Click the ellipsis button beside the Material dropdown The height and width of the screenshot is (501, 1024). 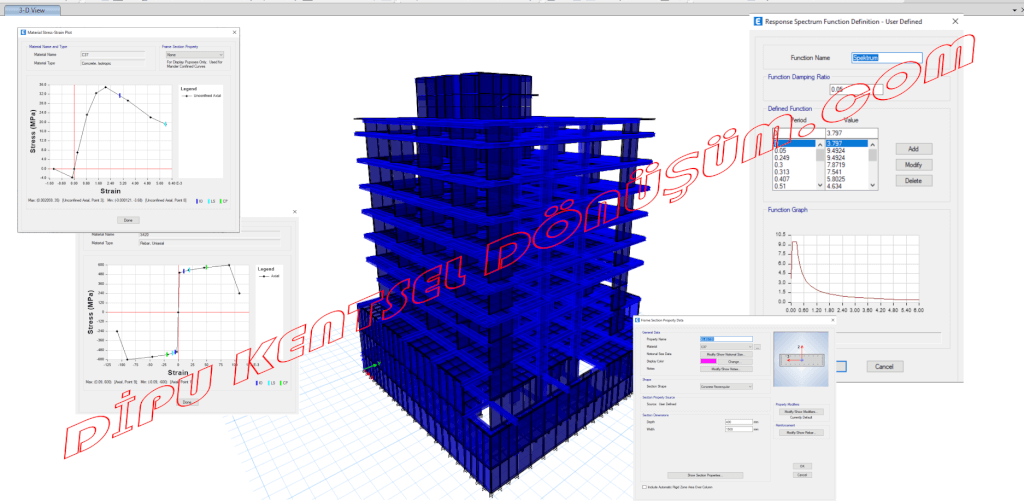point(758,347)
